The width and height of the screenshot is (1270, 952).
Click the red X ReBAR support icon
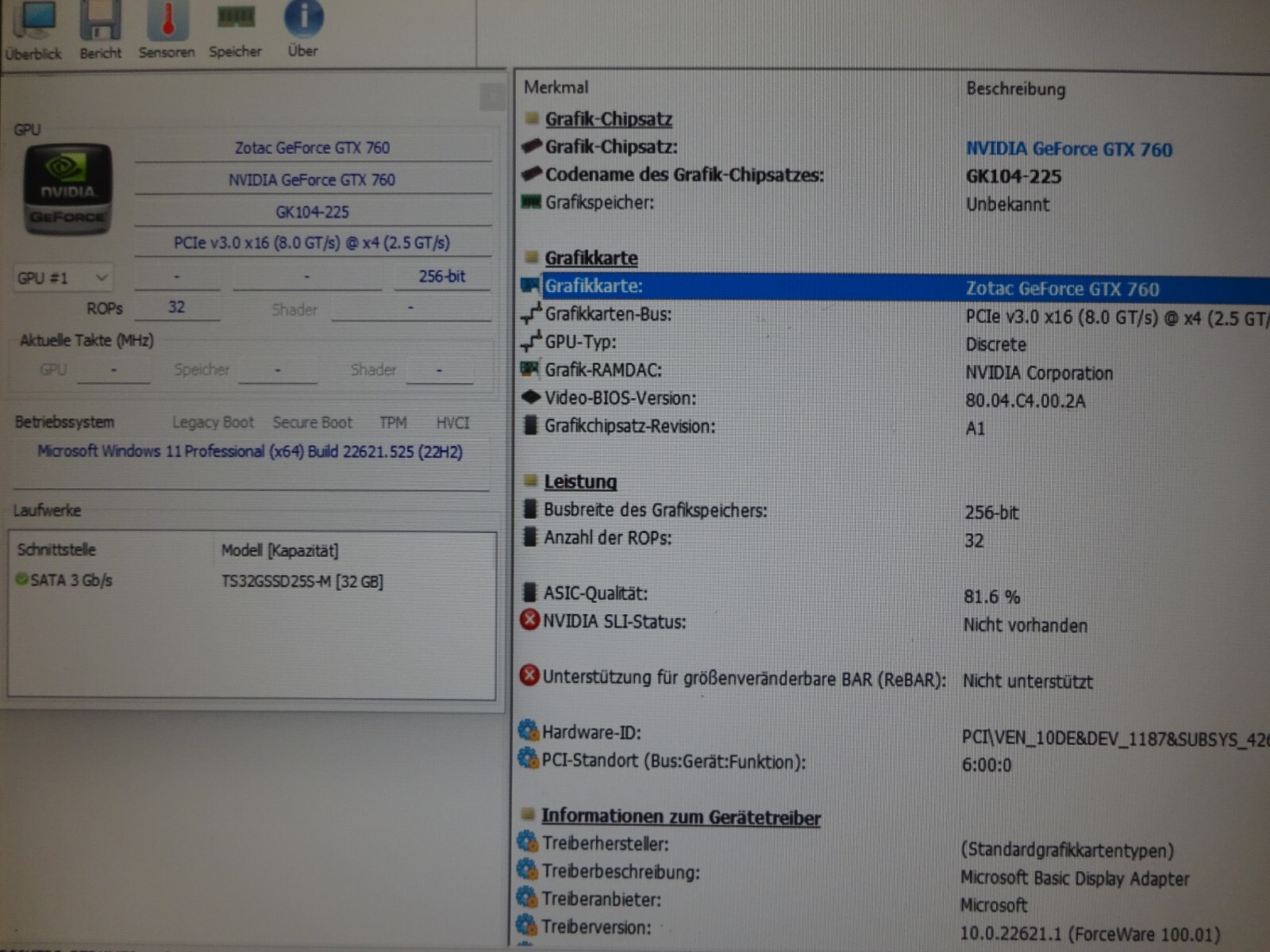pos(529,676)
